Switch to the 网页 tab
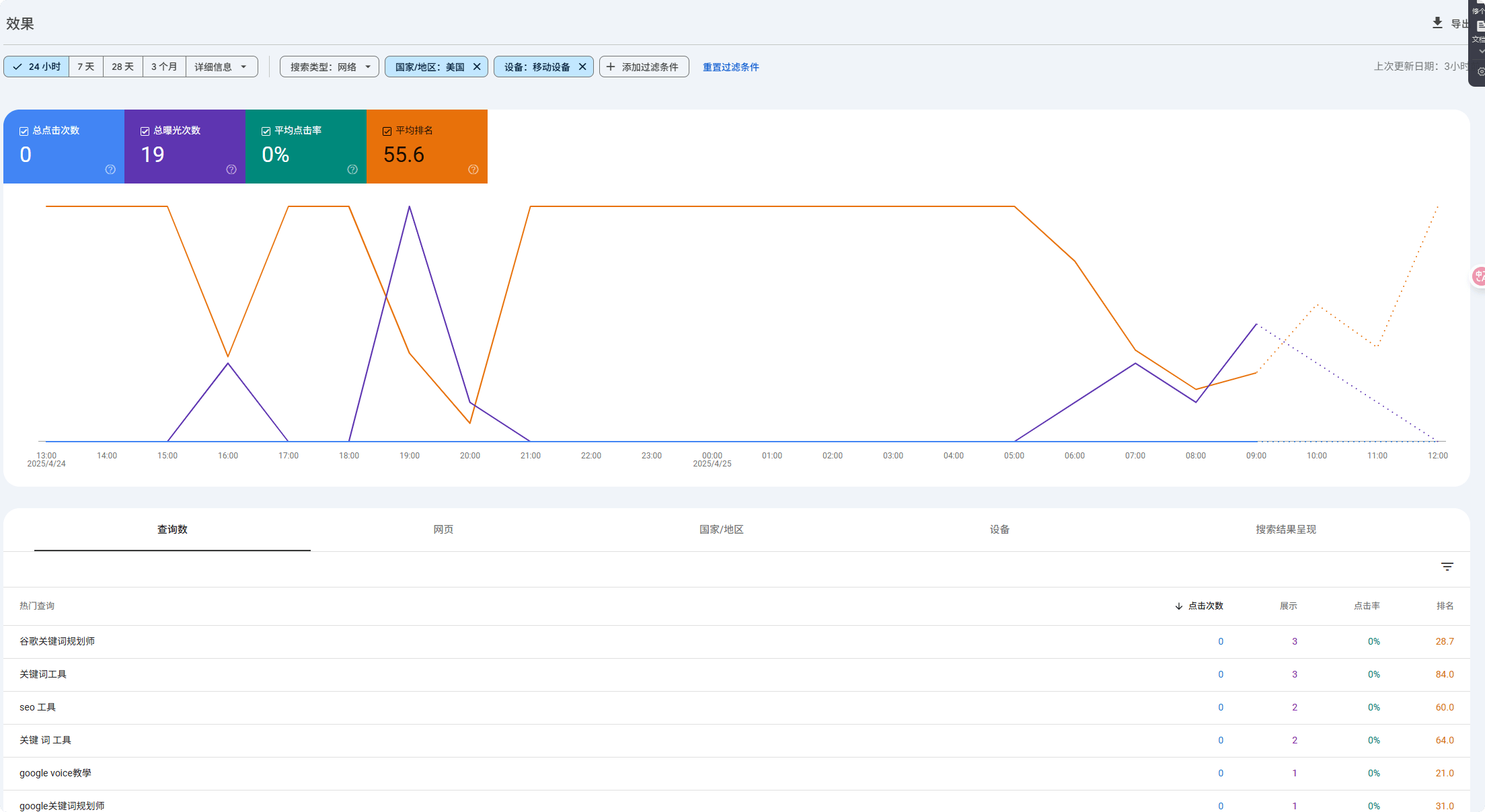This screenshot has width=1485, height=812. (x=443, y=530)
